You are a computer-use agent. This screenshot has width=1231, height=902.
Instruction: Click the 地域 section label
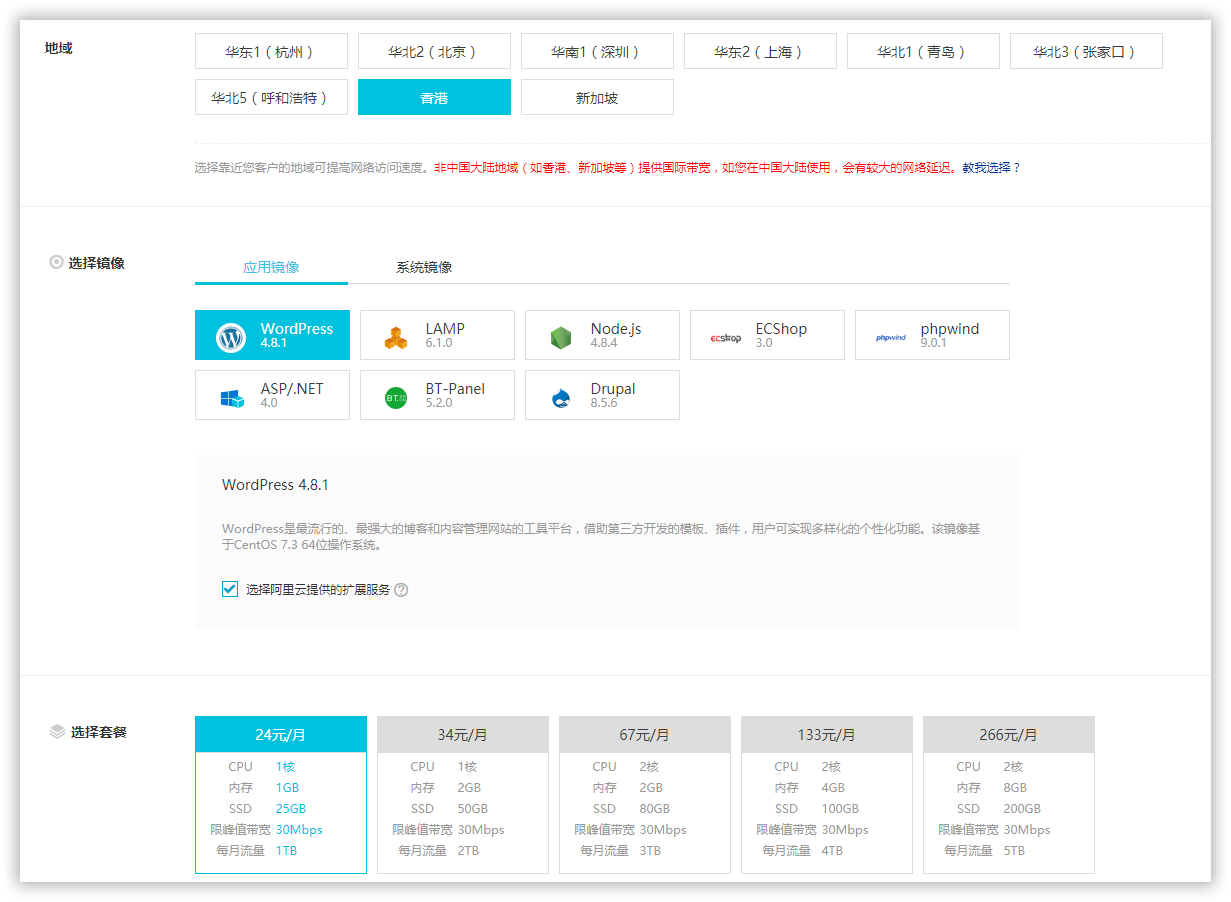tap(58, 48)
